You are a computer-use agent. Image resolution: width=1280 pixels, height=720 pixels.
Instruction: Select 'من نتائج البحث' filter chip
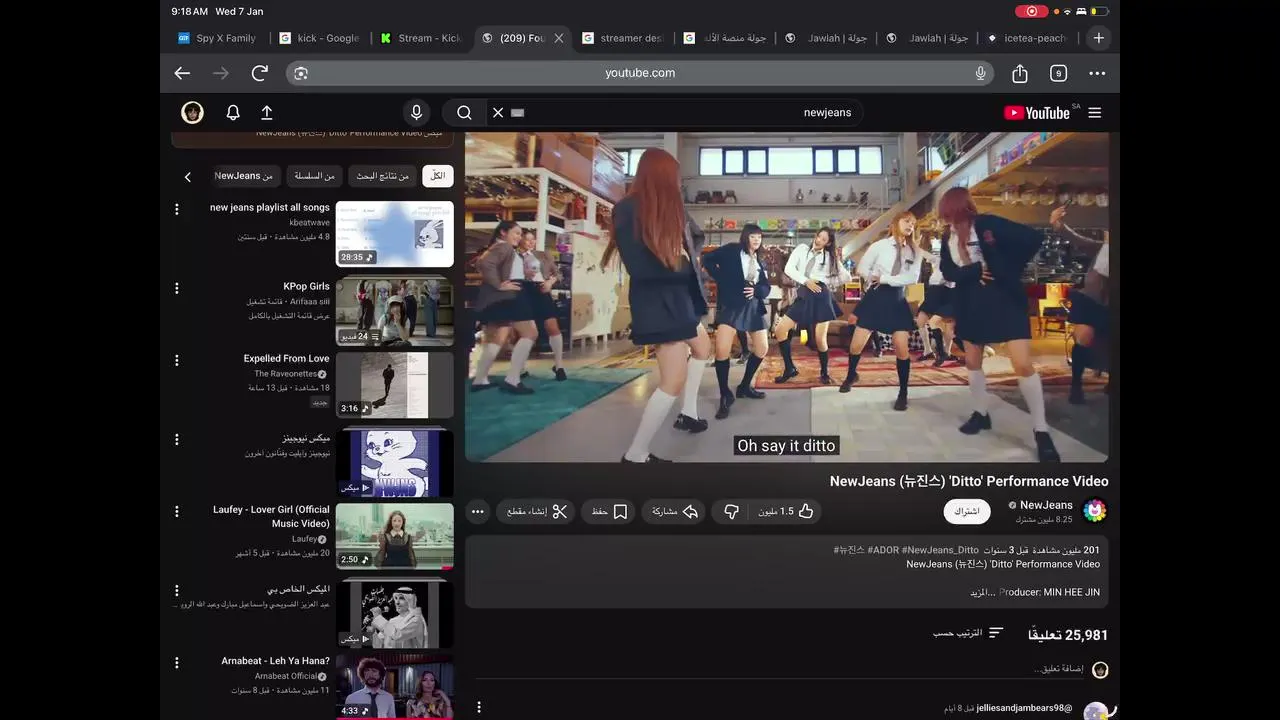point(383,176)
